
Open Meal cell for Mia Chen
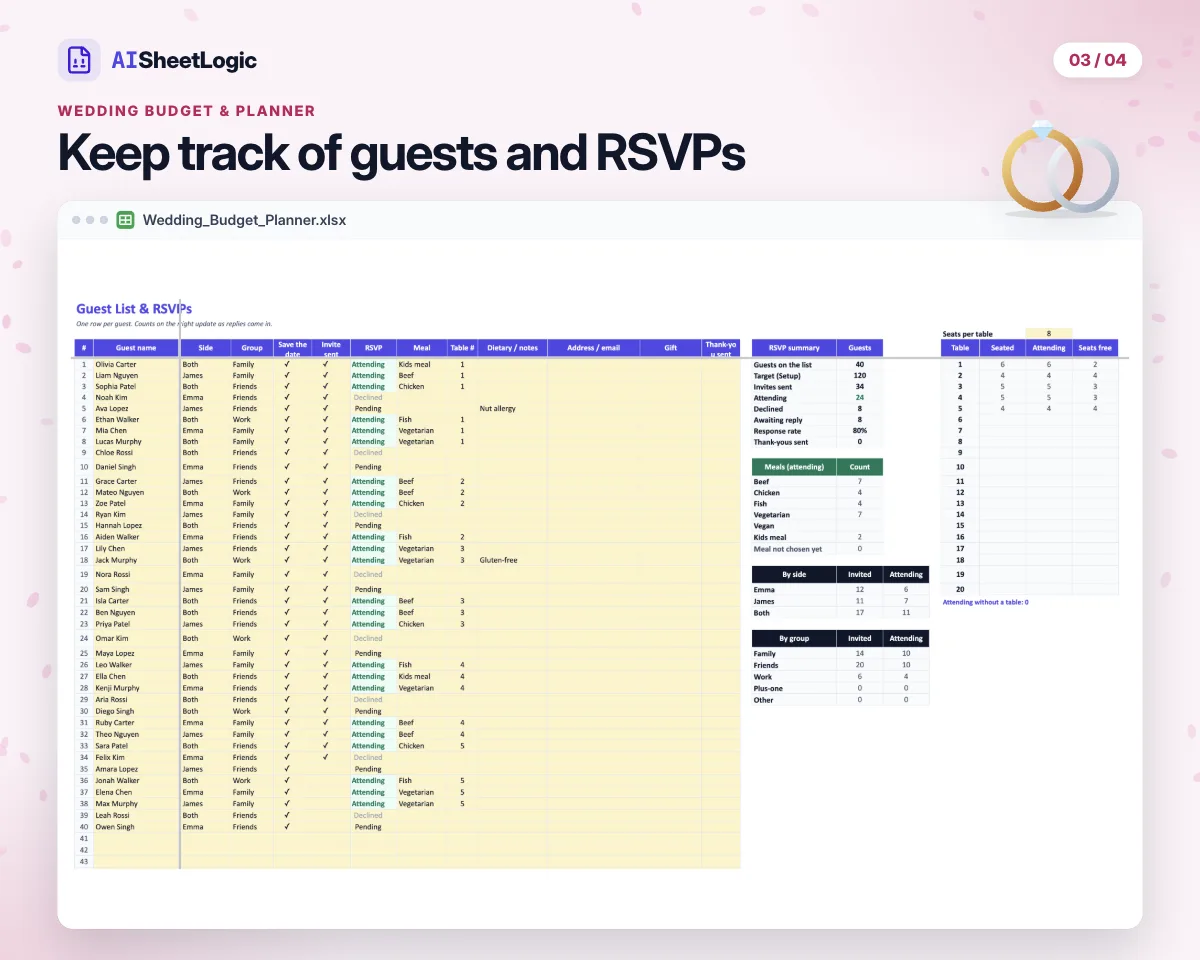(421, 431)
